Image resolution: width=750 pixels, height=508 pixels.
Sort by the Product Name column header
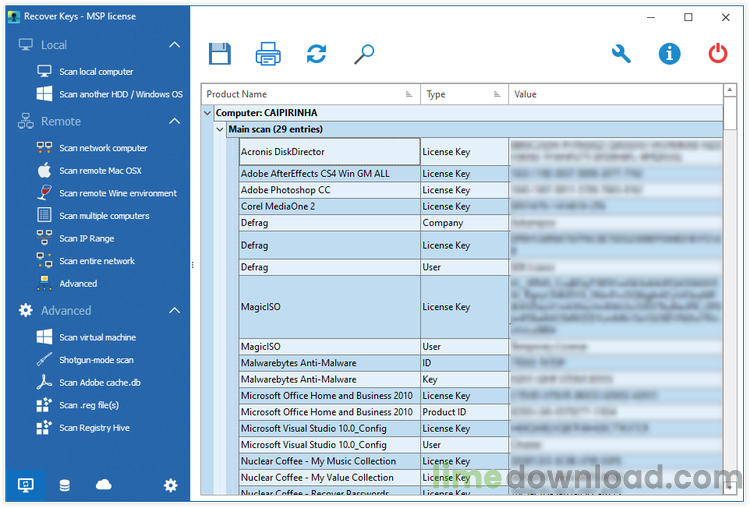(x=310, y=94)
